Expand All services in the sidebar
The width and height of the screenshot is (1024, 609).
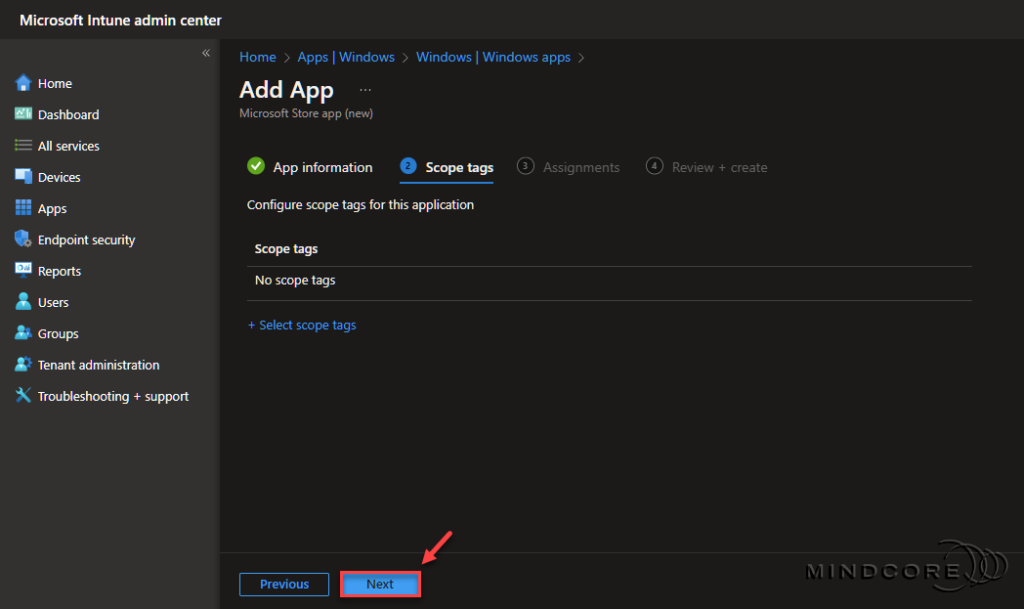67,145
